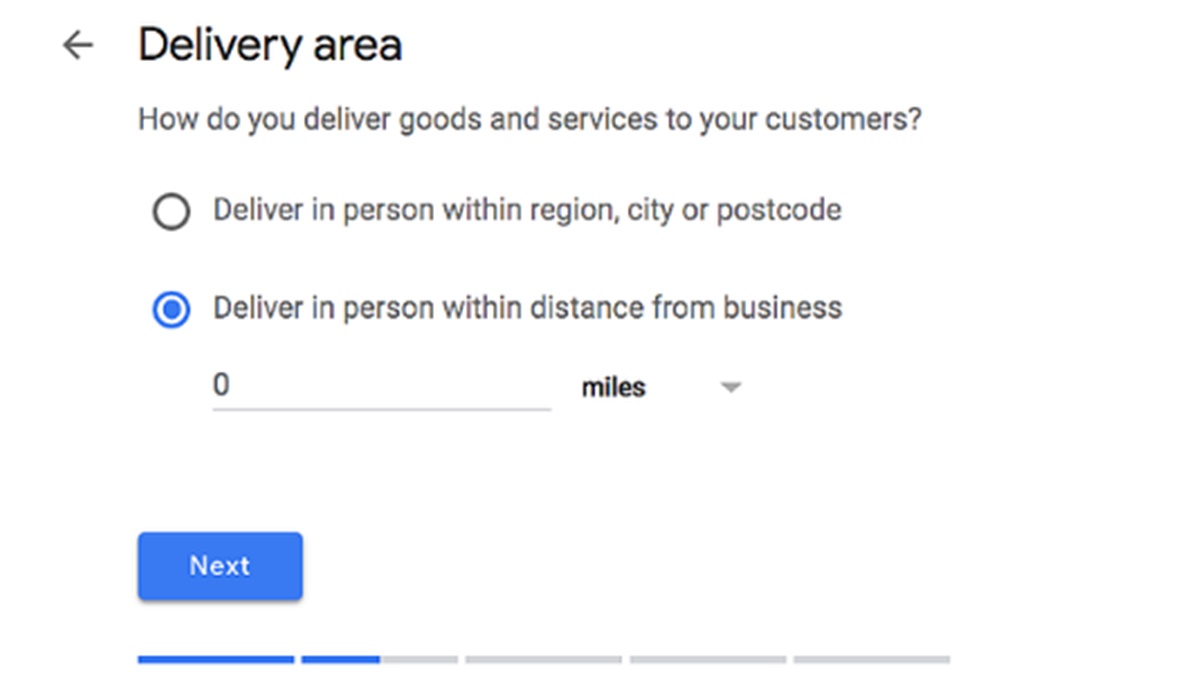Click the 'How do you deliver goods' question text
Viewport: 1200px width, 679px height.
click(528, 120)
